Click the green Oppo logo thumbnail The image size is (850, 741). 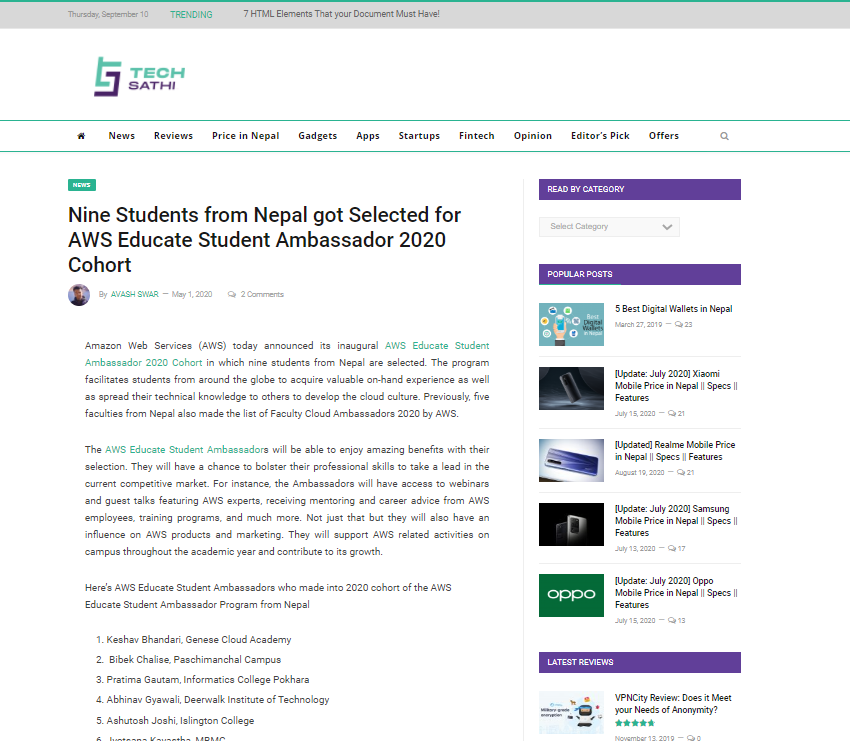(571, 595)
